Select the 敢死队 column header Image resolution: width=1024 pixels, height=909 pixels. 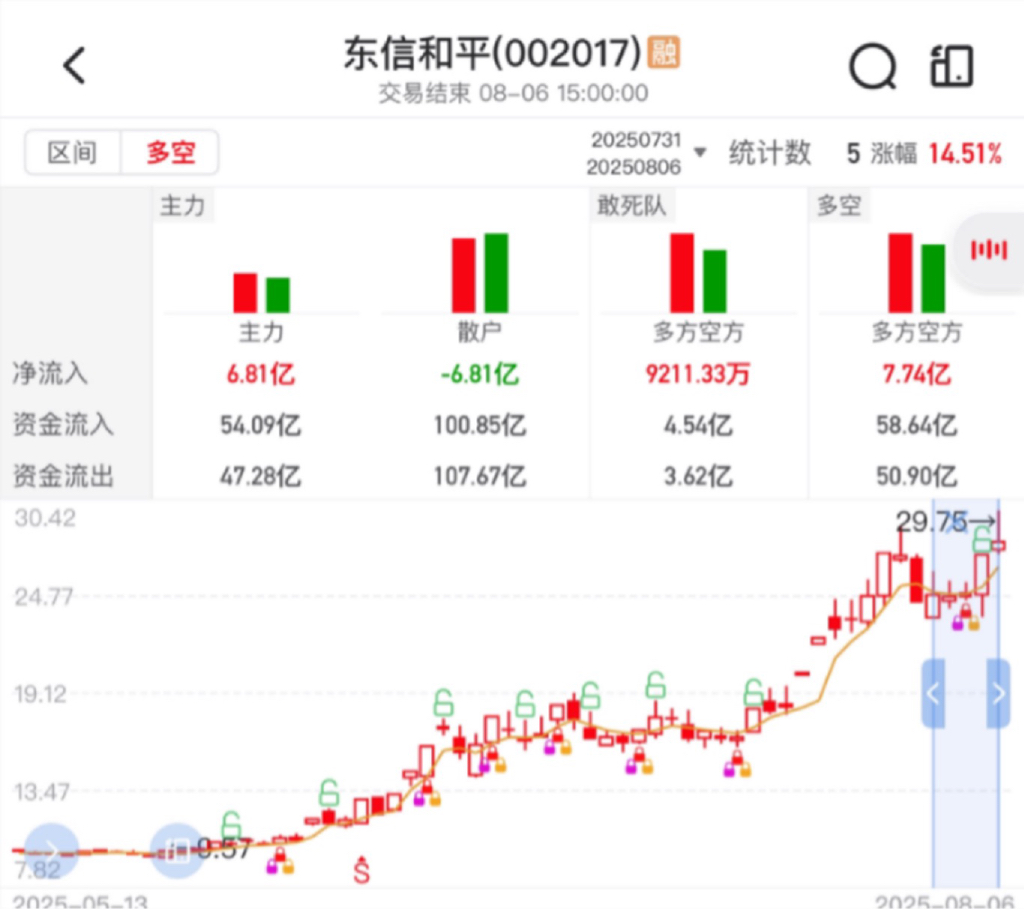click(x=632, y=206)
